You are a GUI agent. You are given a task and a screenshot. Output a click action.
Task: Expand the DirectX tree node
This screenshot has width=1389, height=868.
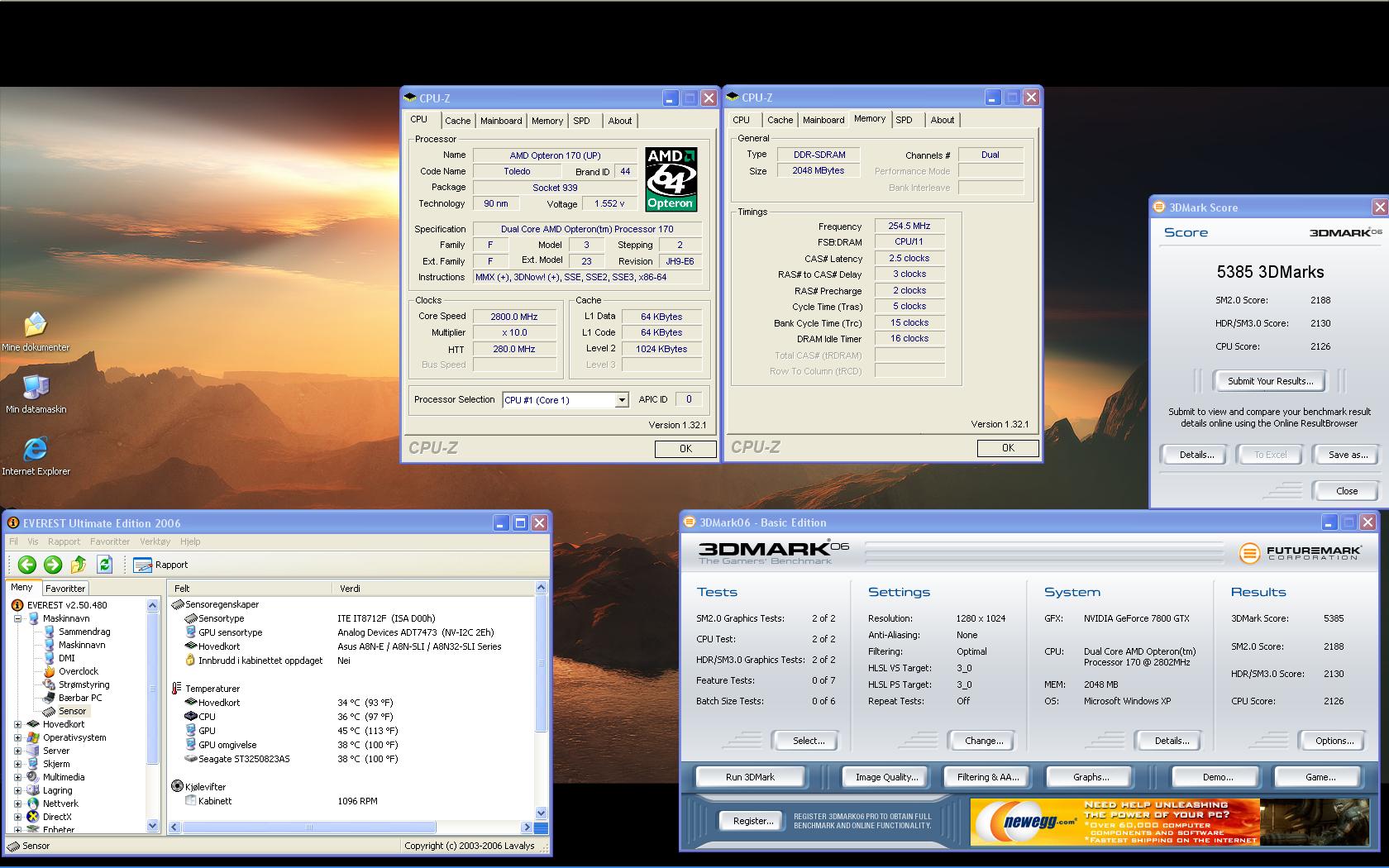18,817
